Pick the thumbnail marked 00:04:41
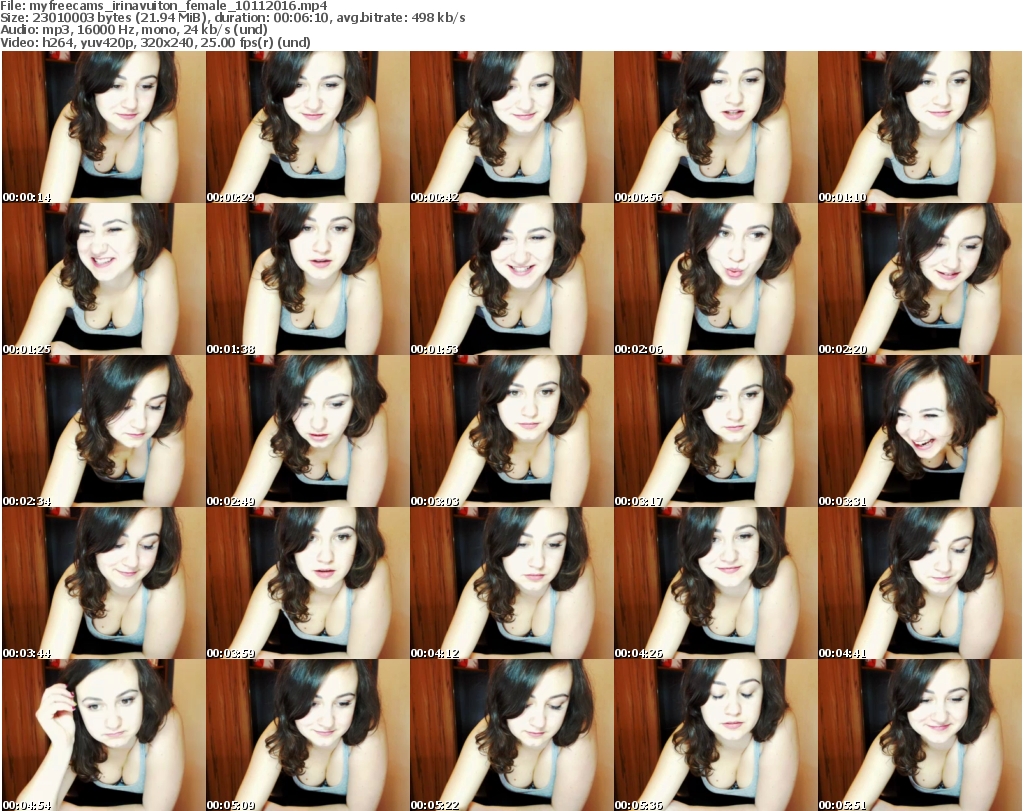This screenshot has width=1024, height=811. point(919,583)
